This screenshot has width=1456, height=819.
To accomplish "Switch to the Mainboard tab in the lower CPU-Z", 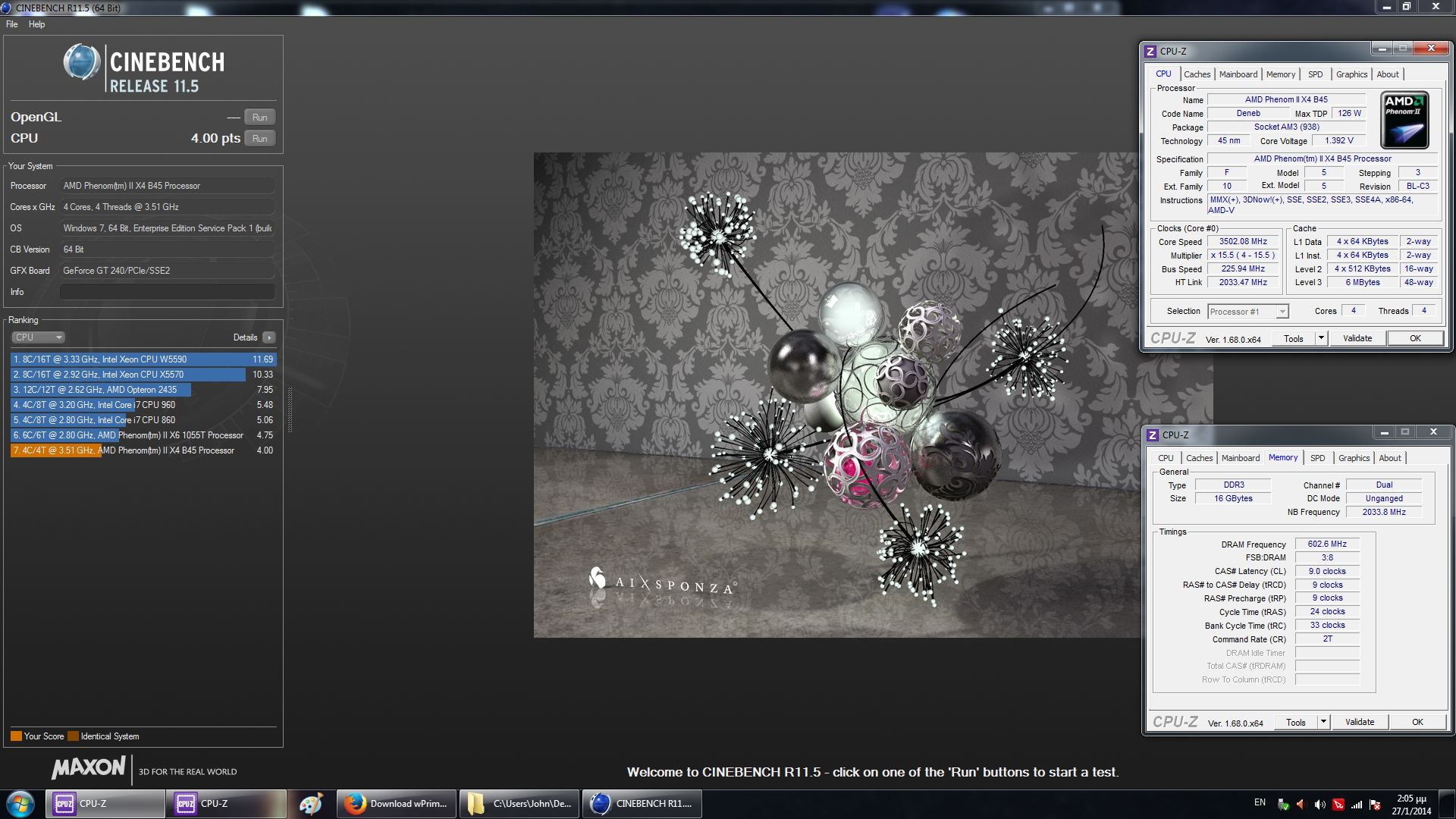I will pyautogui.click(x=1240, y=458).
